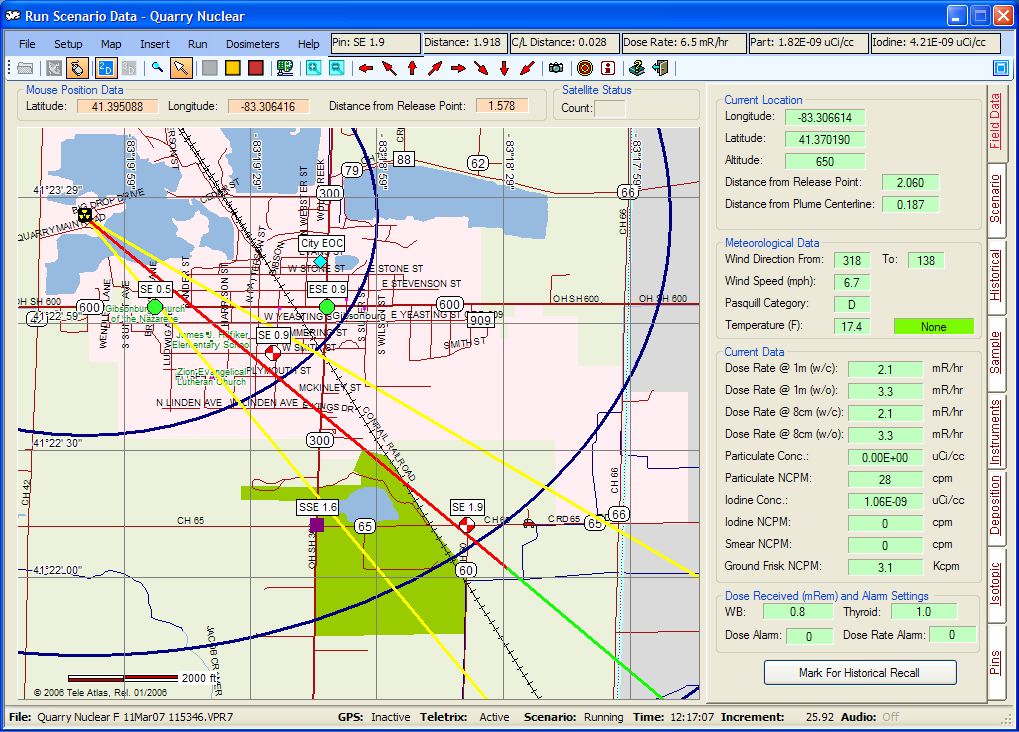The height and width of the screenshot is (732, 1019).
Task: Pan map northeast with diagonal arrow
Action: 435,68
